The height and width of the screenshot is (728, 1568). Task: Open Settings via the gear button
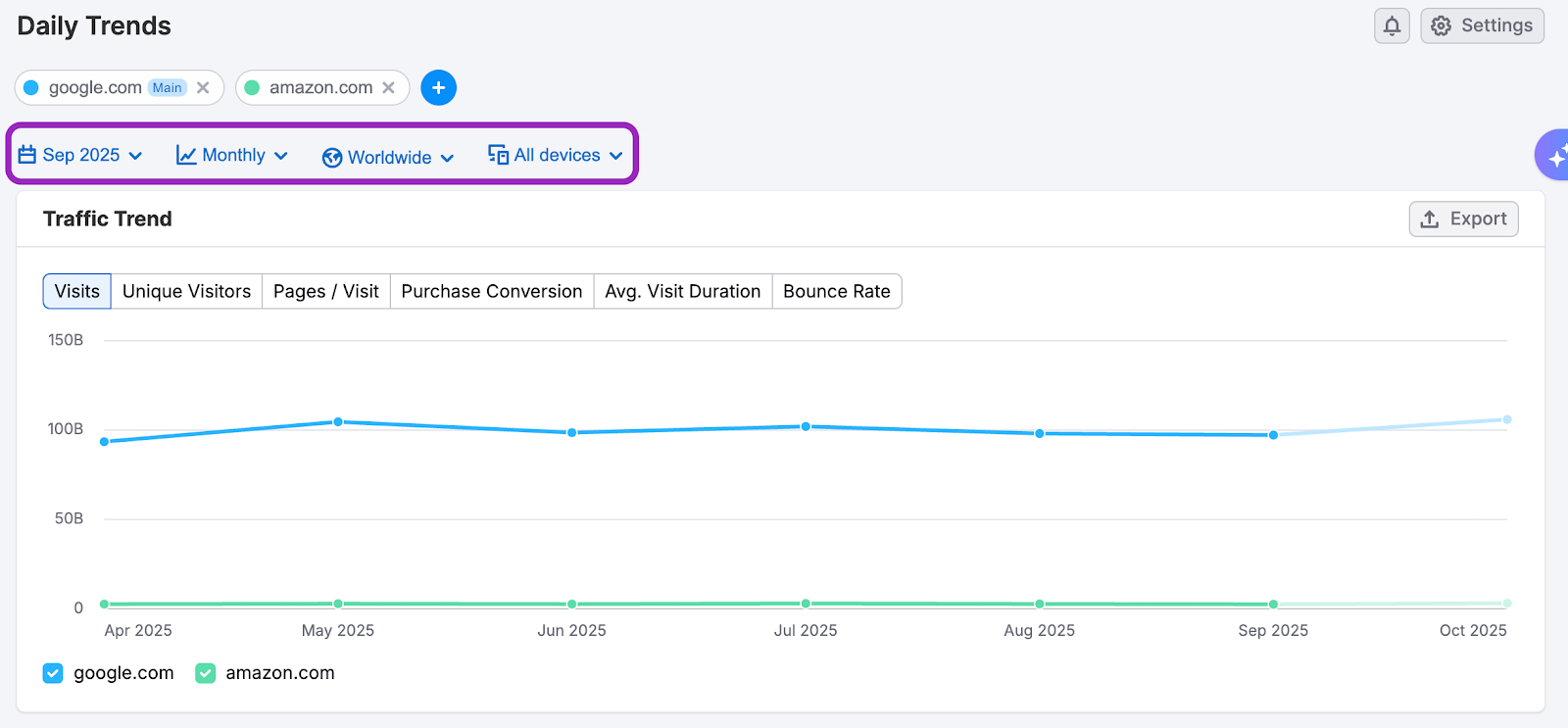click(x=1482, y=26)
